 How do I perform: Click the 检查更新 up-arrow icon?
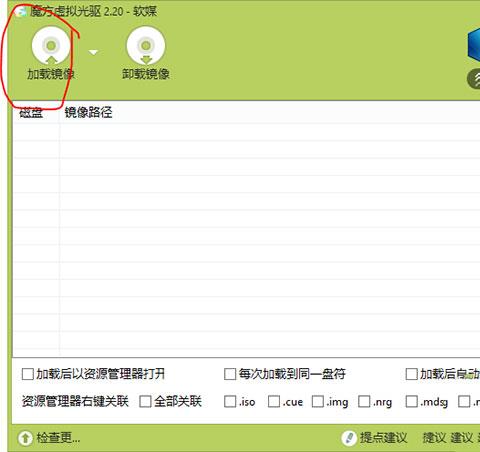(x=25, y=438)
